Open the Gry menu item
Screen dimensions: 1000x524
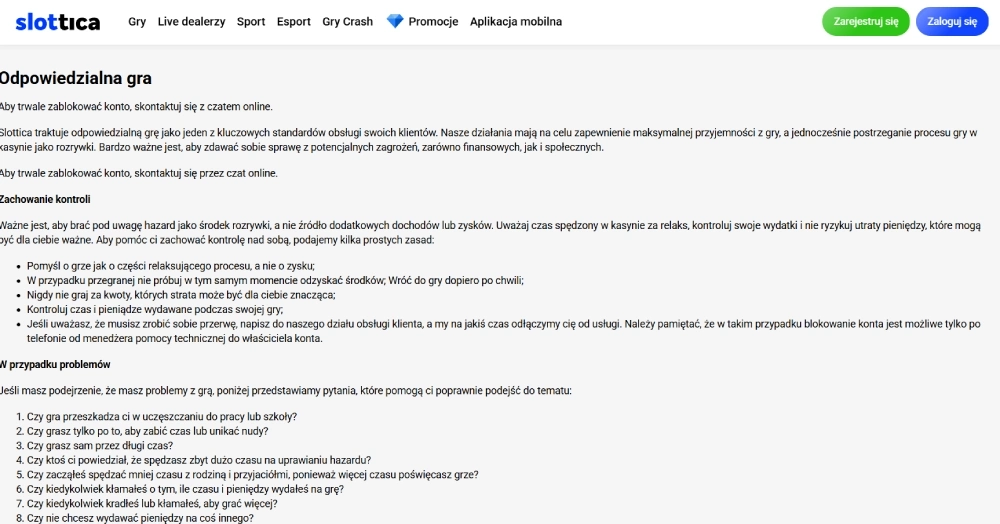(137, 22)
